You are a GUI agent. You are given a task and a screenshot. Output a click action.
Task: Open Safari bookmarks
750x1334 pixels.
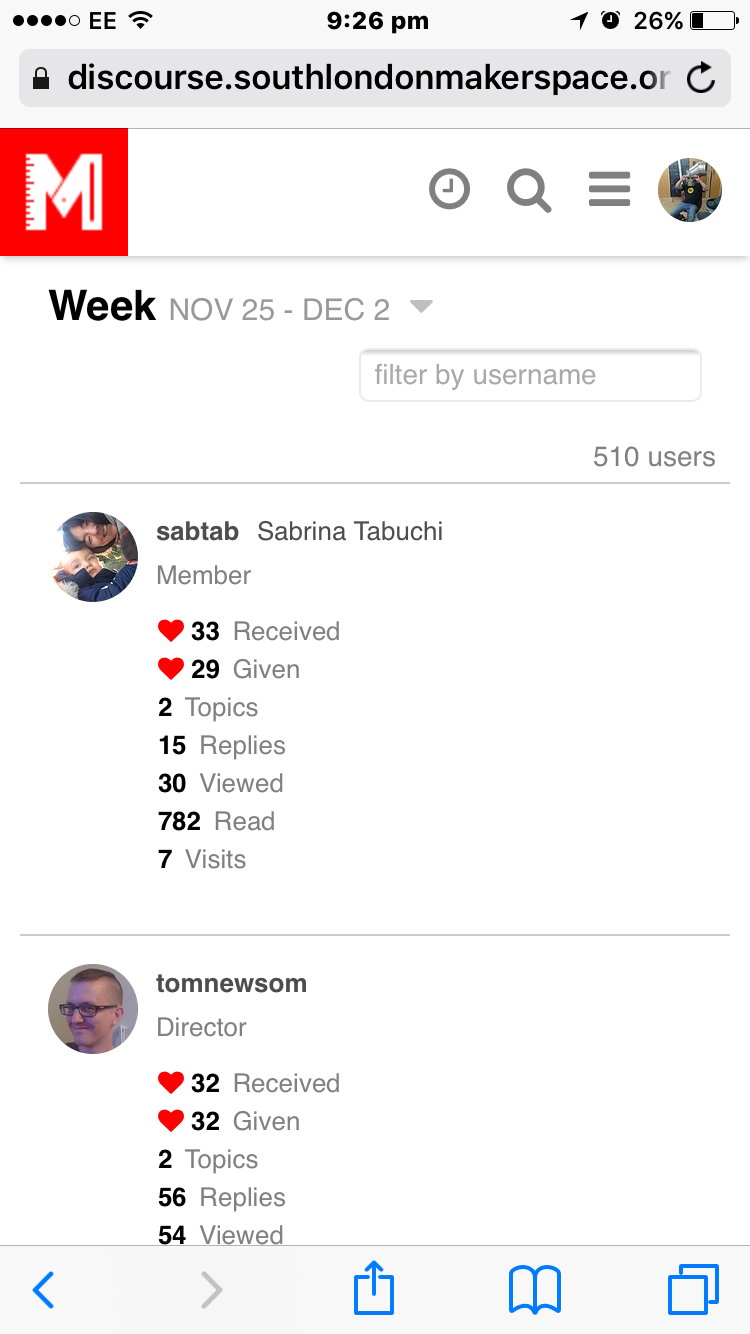pos(535,1290)
